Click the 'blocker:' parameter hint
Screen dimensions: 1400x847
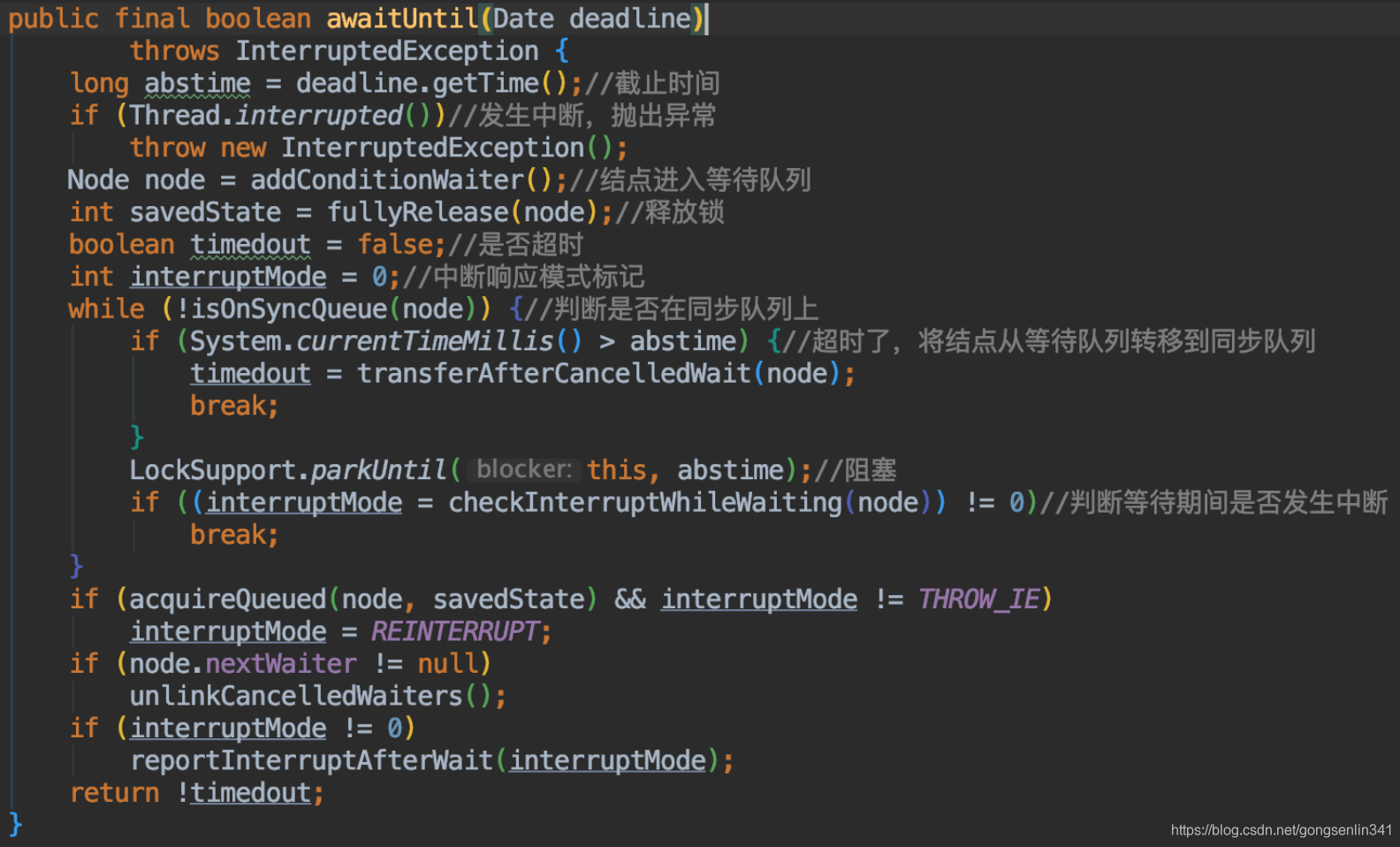click(x=524, y=469)
